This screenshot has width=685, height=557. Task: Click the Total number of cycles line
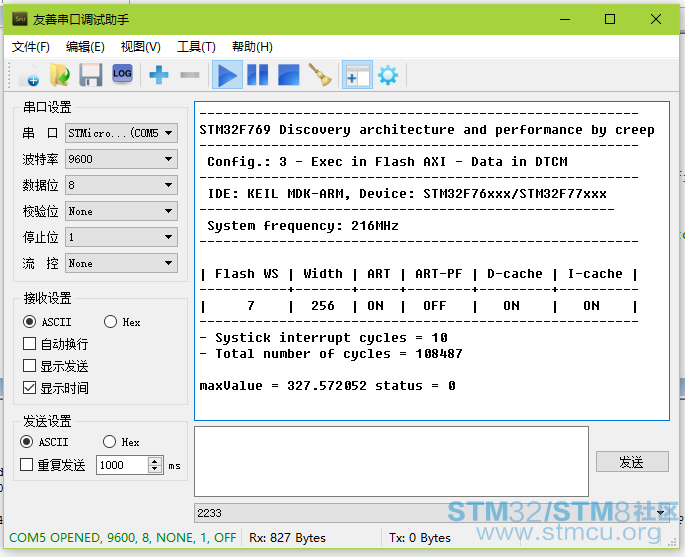[x=331, y=353]
